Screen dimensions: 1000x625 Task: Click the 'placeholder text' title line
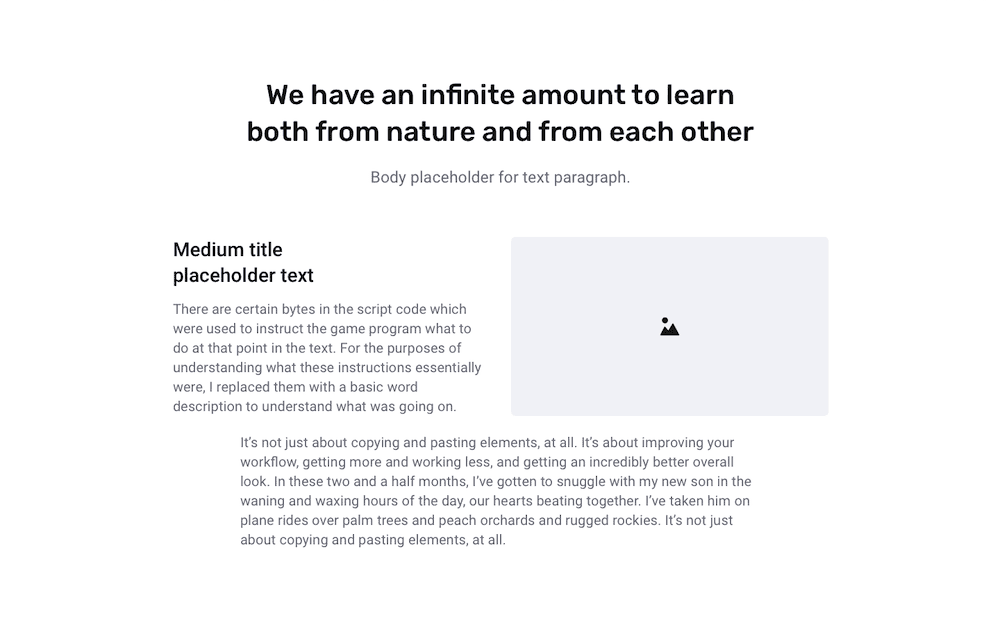(x=243, y=276)
